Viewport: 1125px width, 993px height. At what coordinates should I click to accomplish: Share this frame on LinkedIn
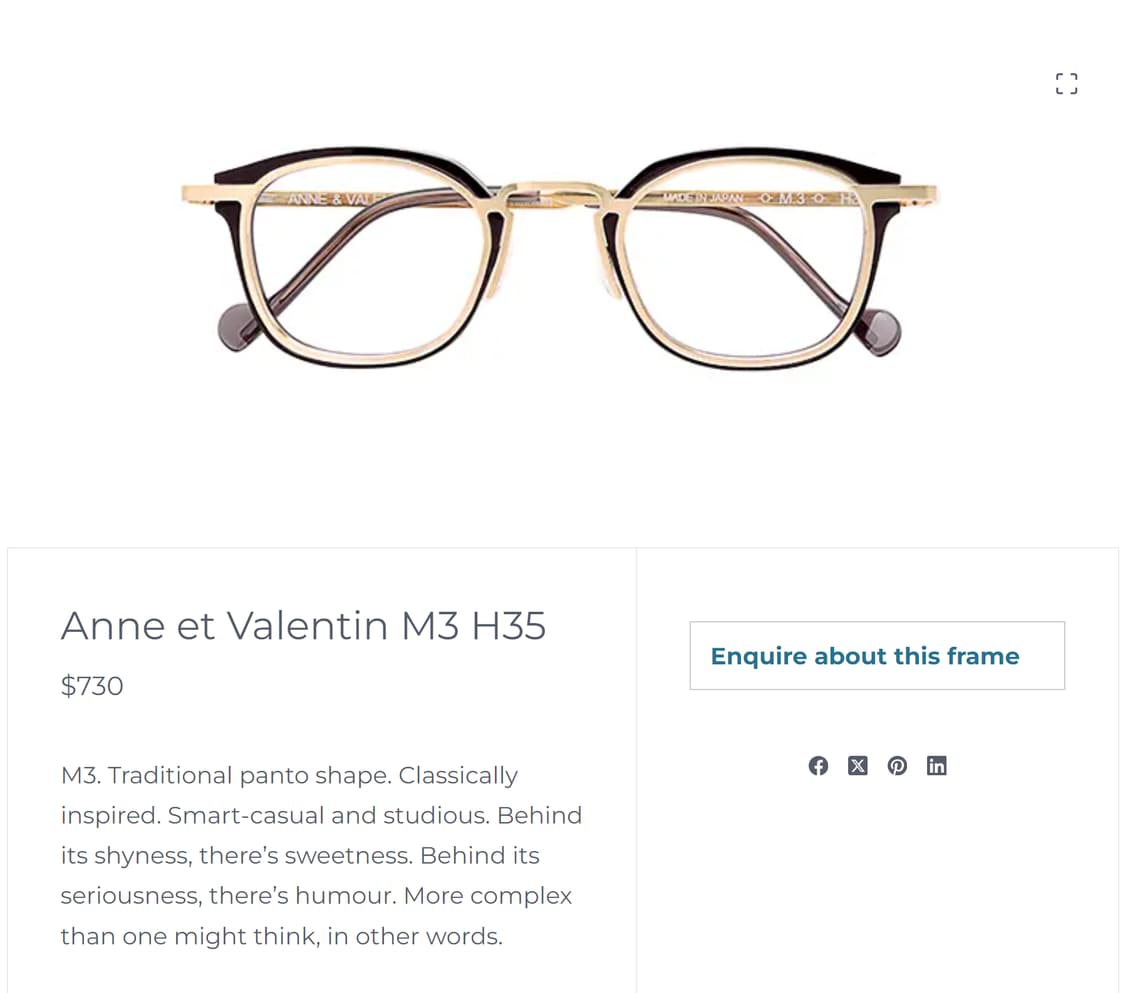(936, 766)
